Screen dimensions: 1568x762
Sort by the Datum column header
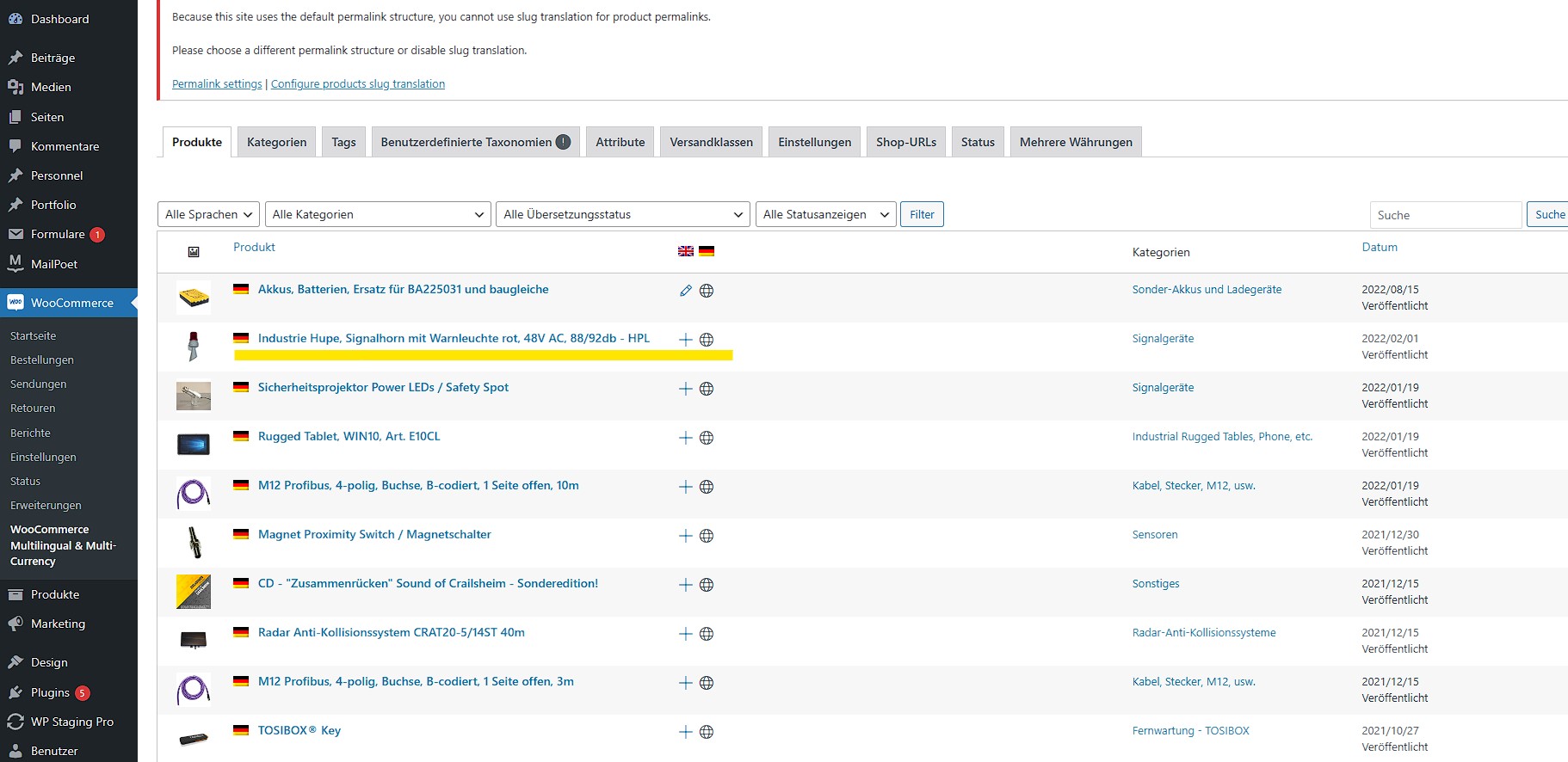click(x=1380, y=247)
